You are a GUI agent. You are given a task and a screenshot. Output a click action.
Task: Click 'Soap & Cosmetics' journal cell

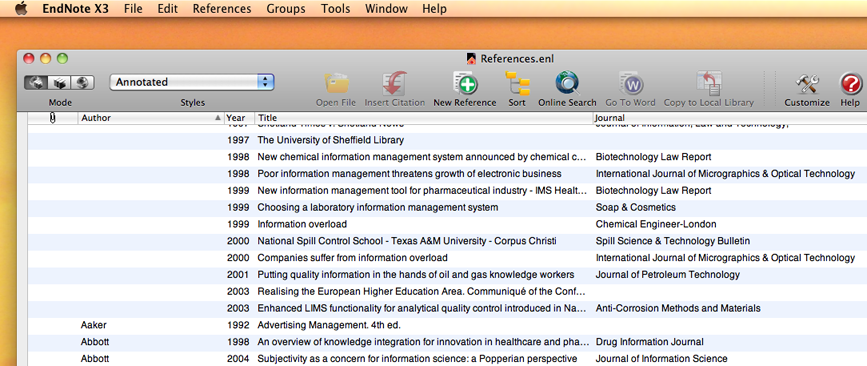635,207
